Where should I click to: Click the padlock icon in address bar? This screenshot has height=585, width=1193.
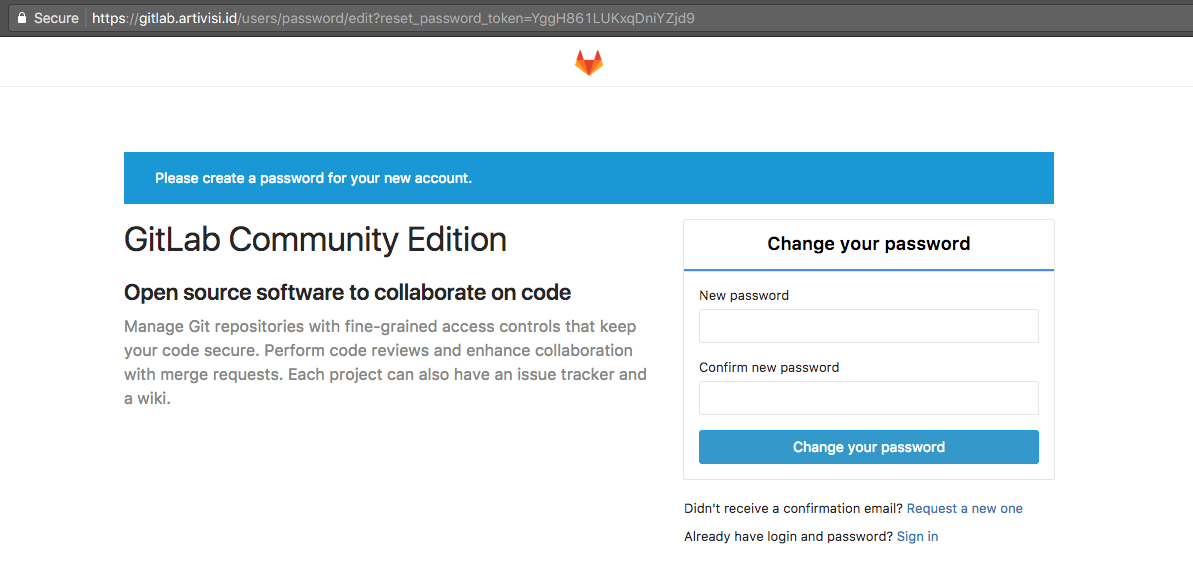(x=22, y=18)
